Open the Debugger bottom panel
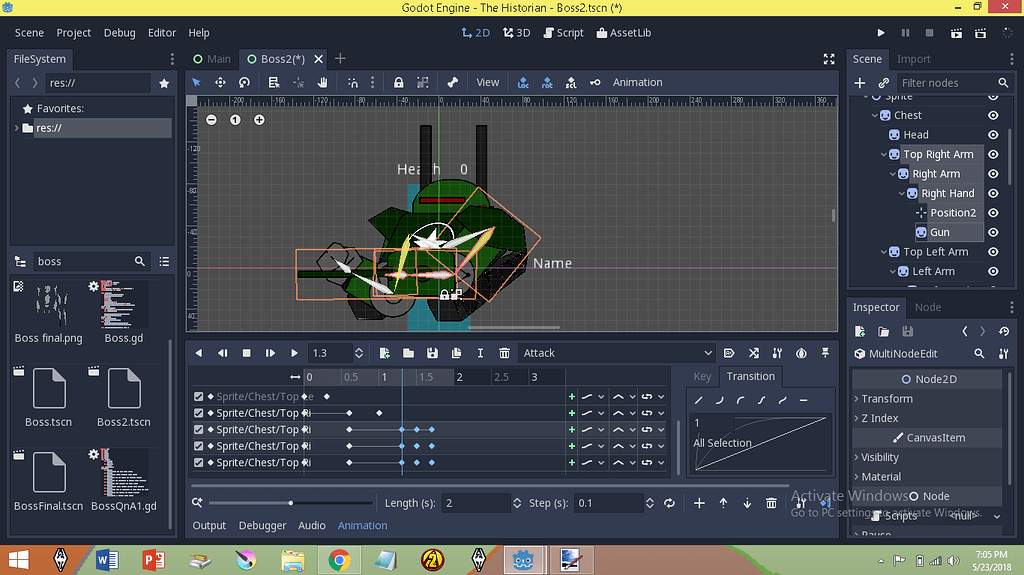This screenshot has height=575, width=1024. [262, 525]
